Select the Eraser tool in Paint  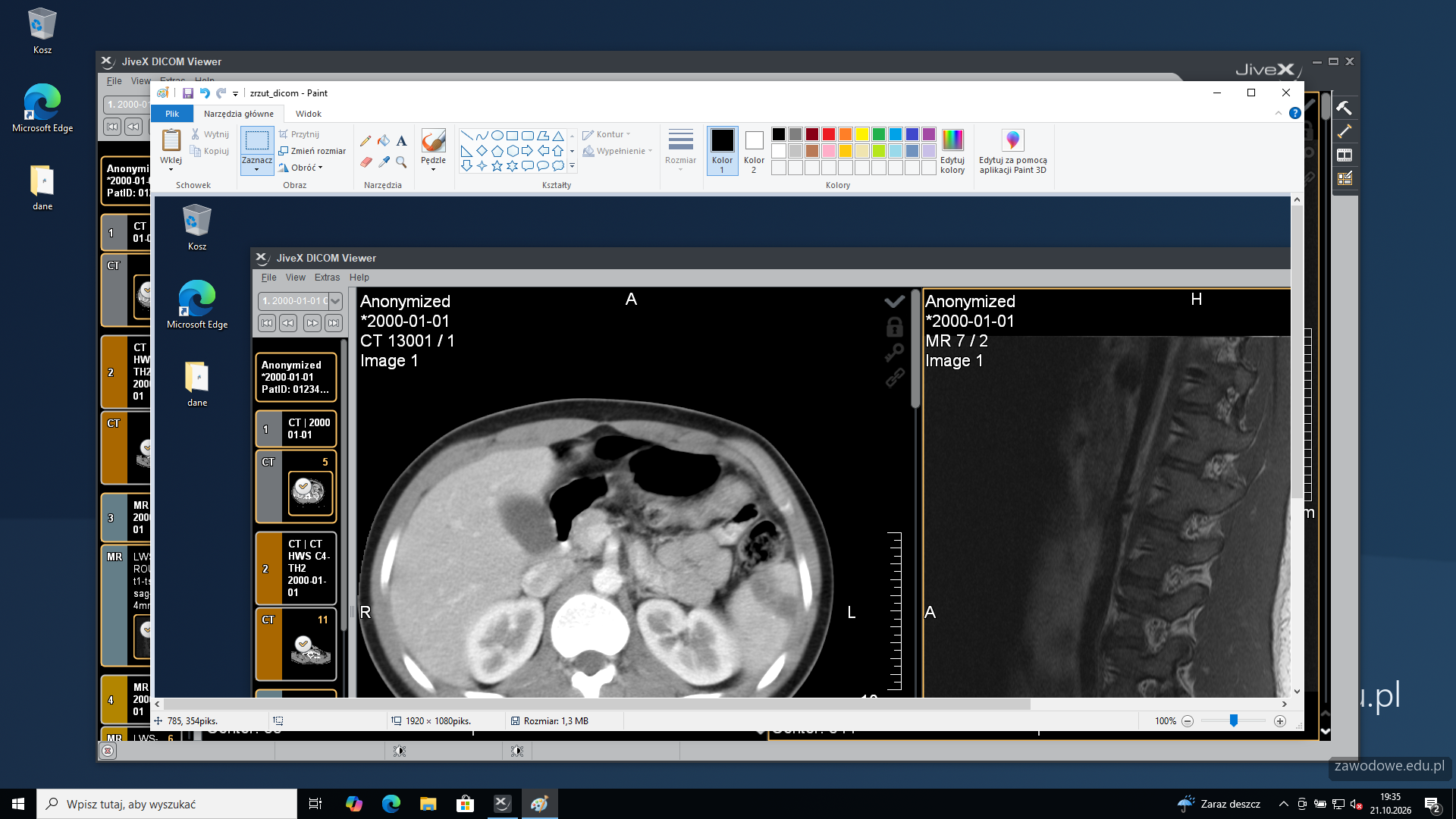[366, 162]
